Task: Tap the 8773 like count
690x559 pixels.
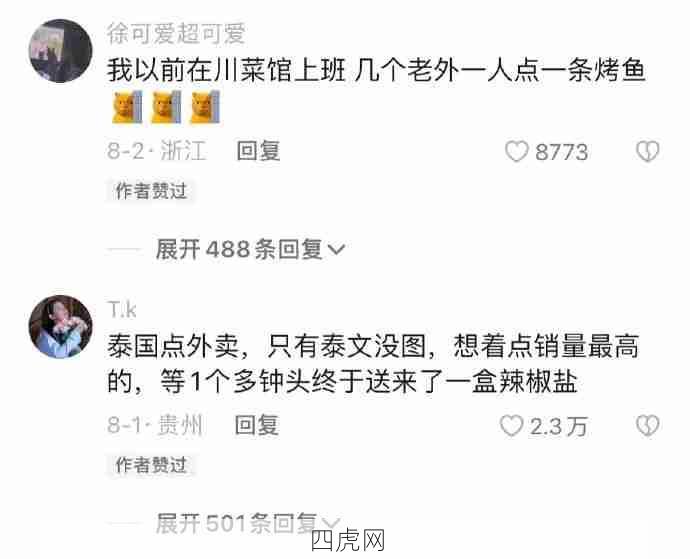Action: (x=562, y=152)
